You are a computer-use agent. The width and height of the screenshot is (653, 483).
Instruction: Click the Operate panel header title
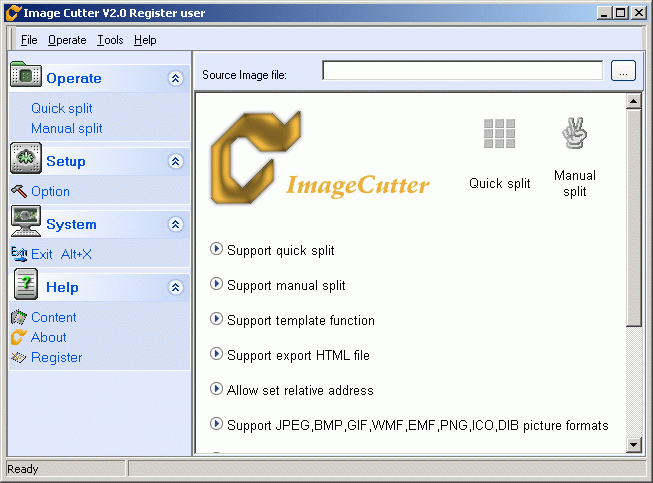point(74,78)
